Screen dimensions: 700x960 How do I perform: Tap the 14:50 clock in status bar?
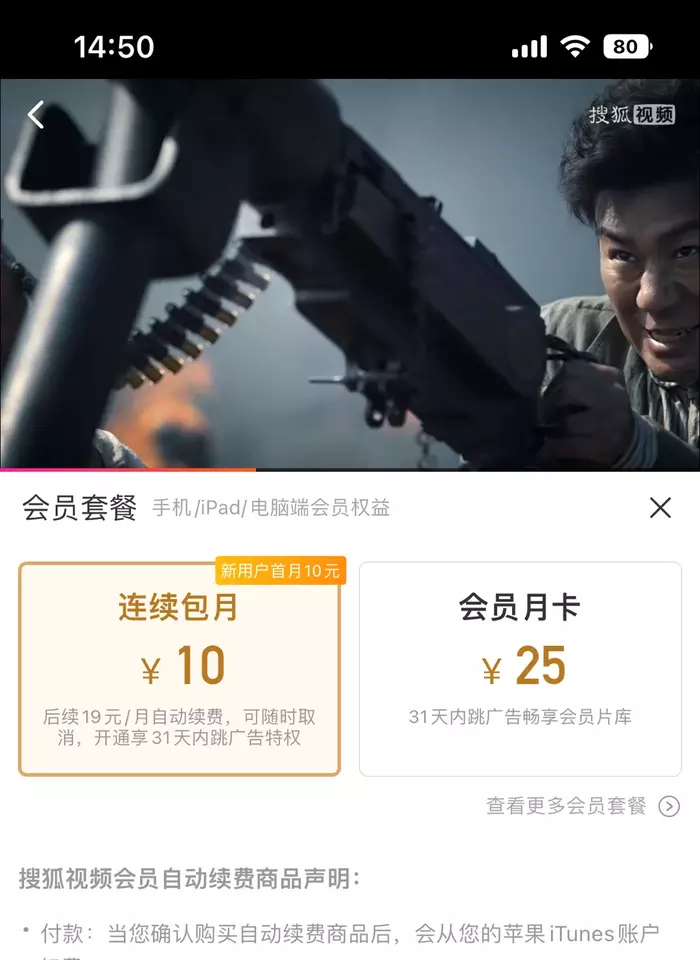(114, 47)
